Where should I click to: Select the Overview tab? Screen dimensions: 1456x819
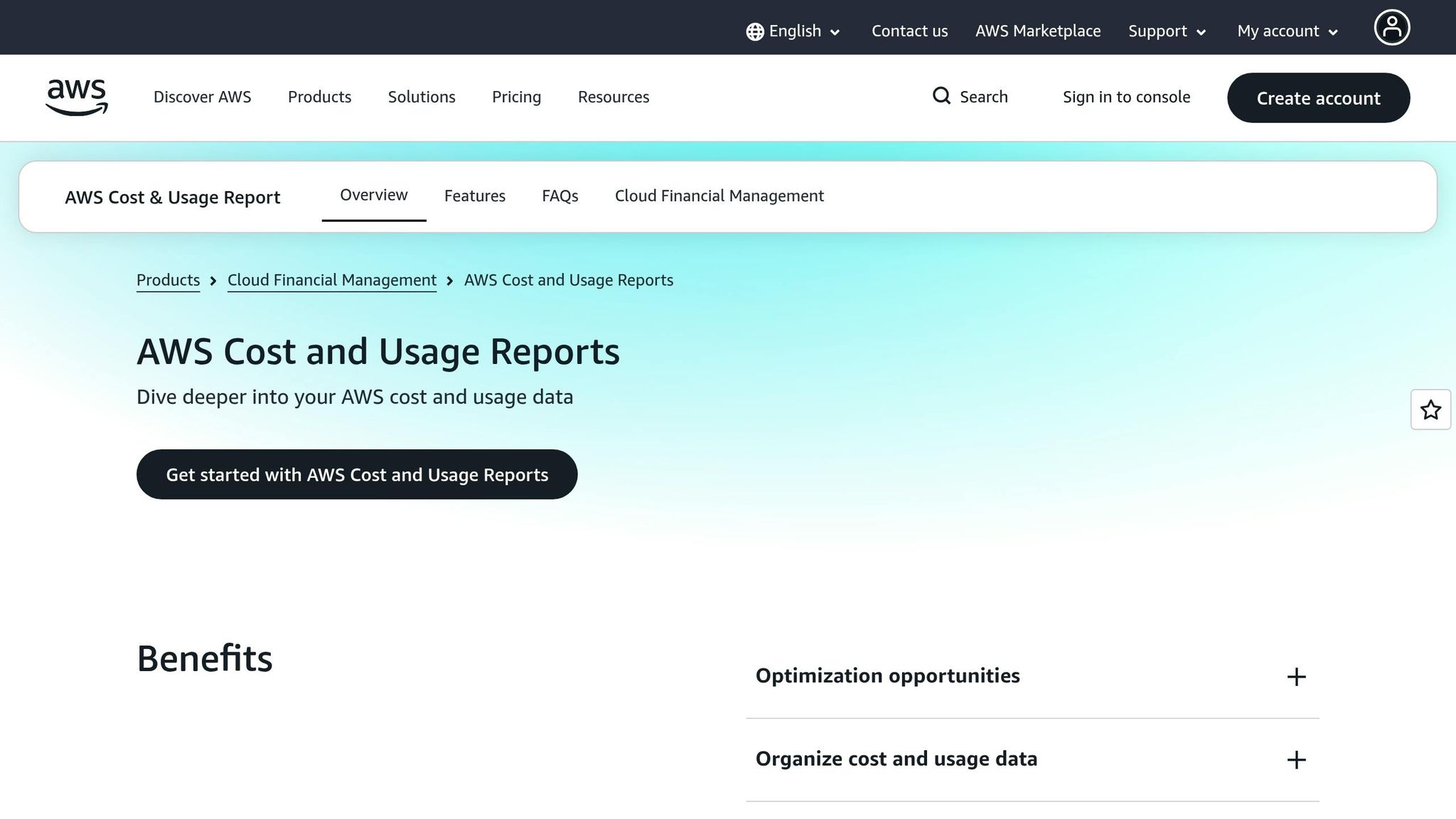(x=373, y=196)
